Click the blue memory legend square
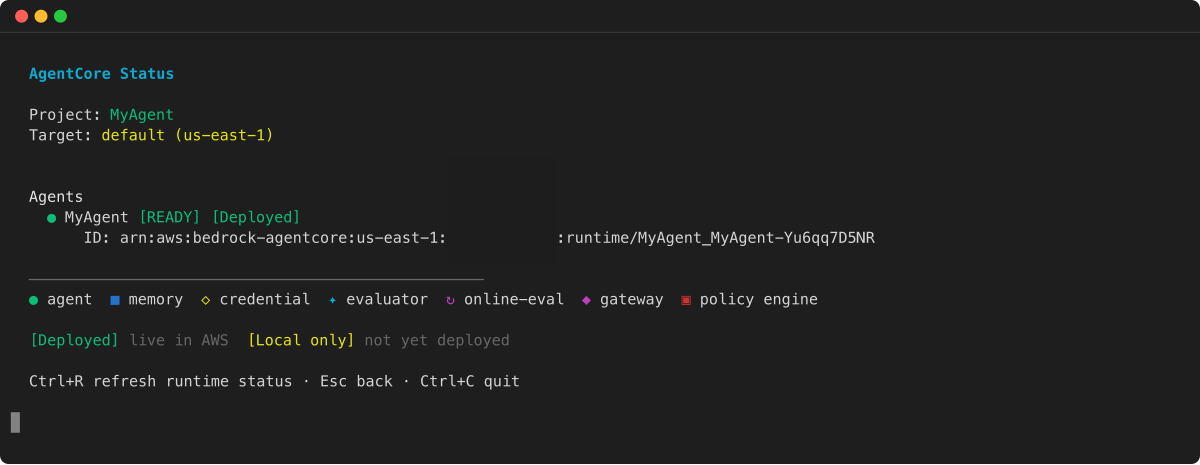 (x=115, y=300)
